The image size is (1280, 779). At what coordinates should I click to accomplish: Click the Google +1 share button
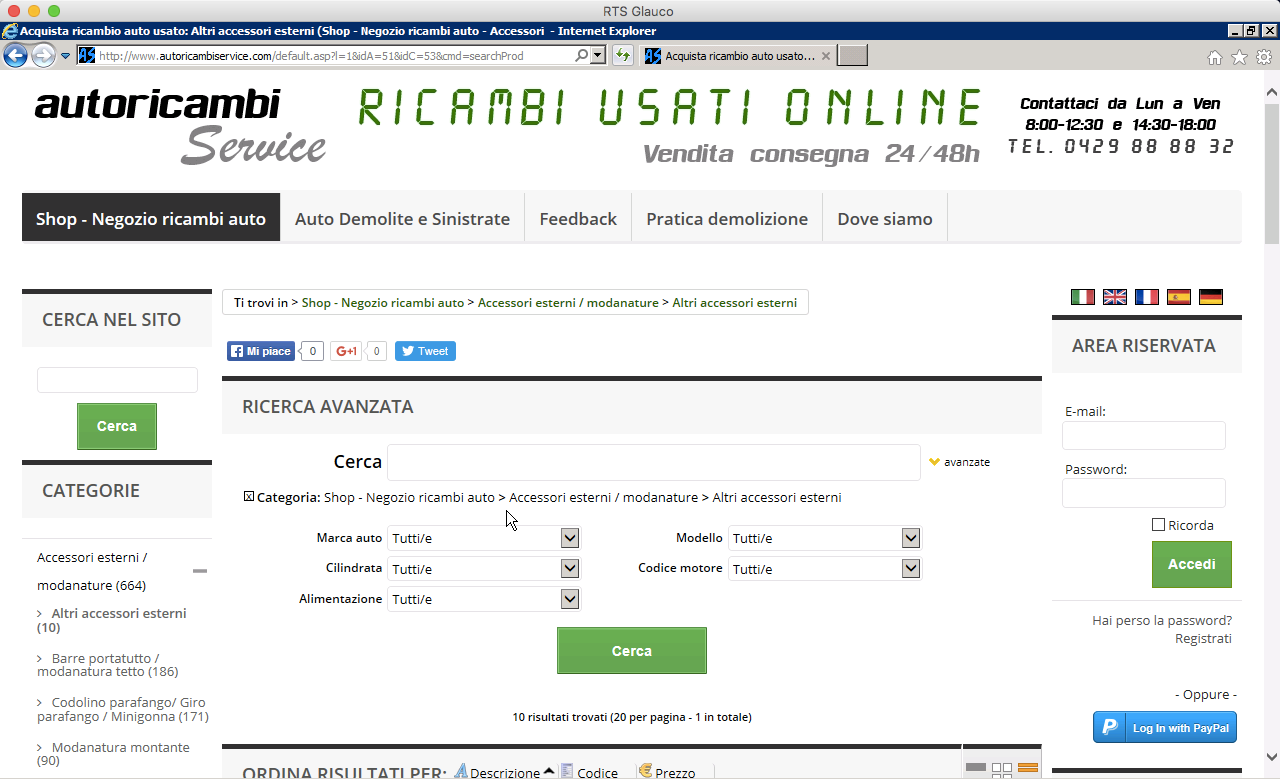pyautogui.click(x=346, y=351)
